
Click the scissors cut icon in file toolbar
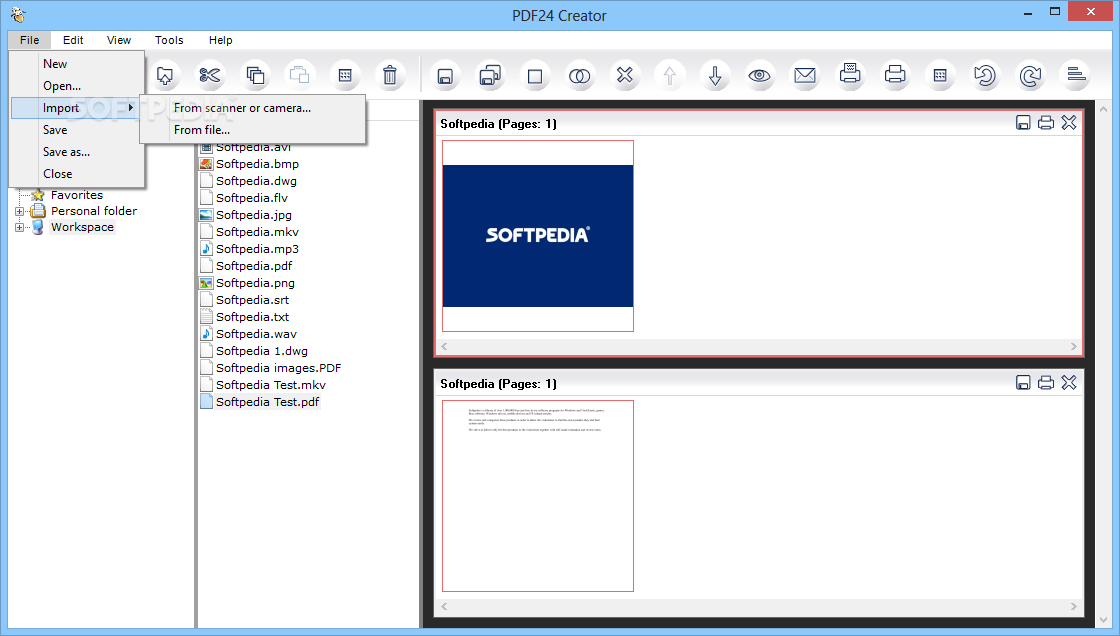point(210,75)
